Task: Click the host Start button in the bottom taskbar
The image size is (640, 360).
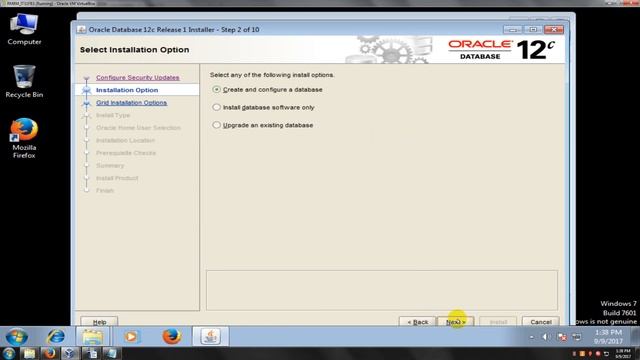Action: click(9, 353)
